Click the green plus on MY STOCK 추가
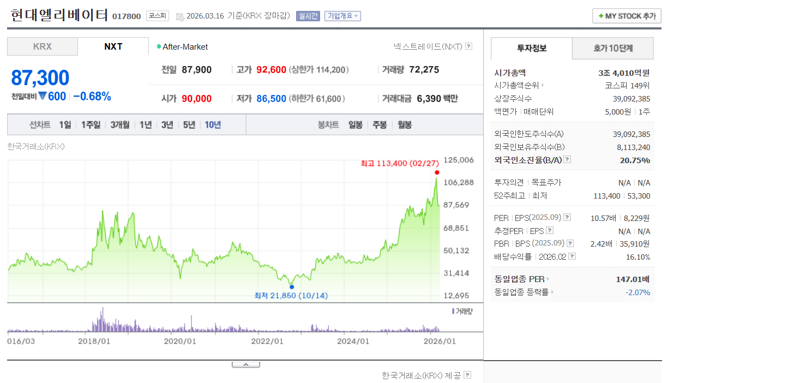This screenshot has height=383, width=800. pos(601,16)
